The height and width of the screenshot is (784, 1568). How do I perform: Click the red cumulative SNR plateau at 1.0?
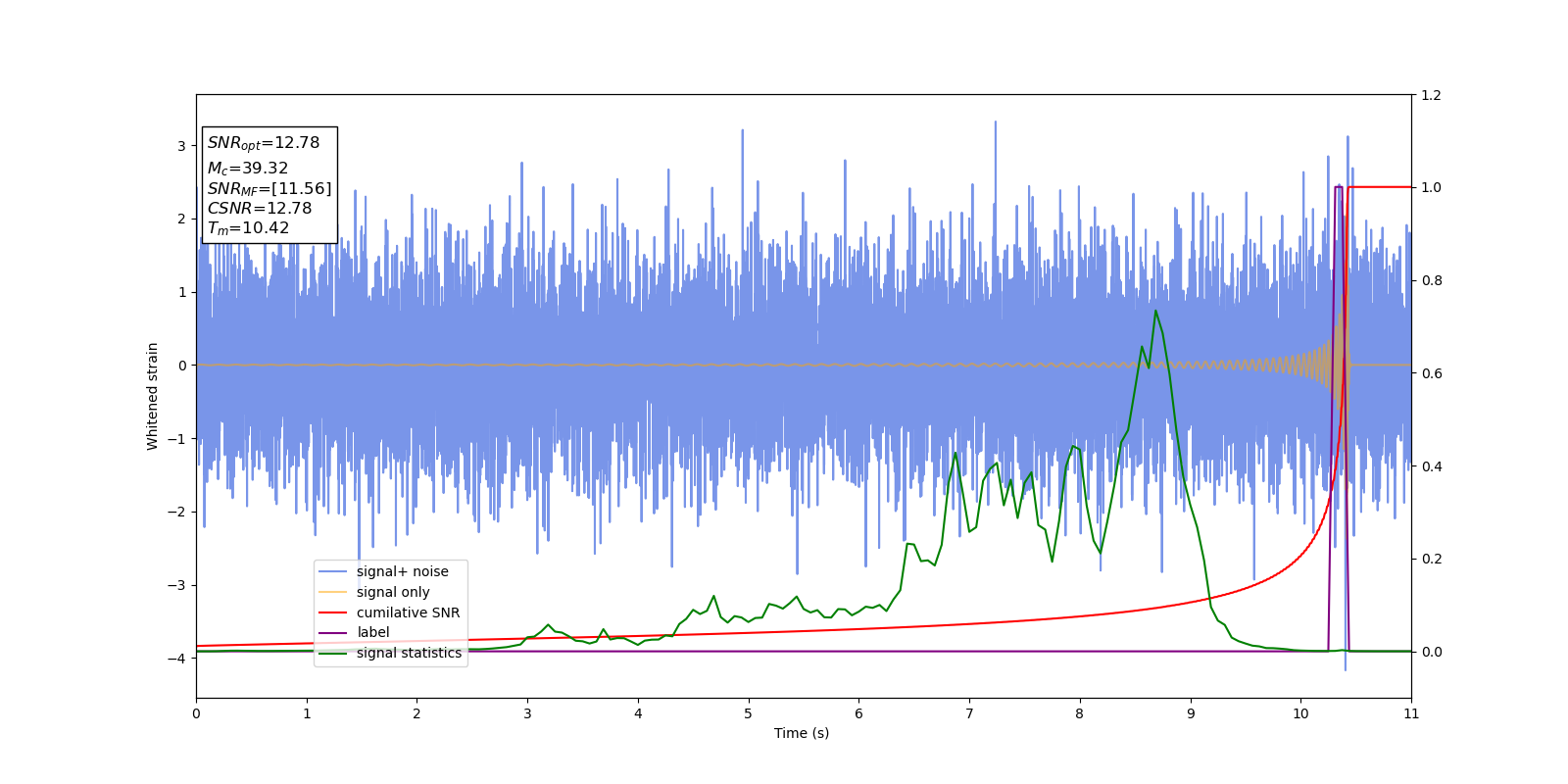1380,187
